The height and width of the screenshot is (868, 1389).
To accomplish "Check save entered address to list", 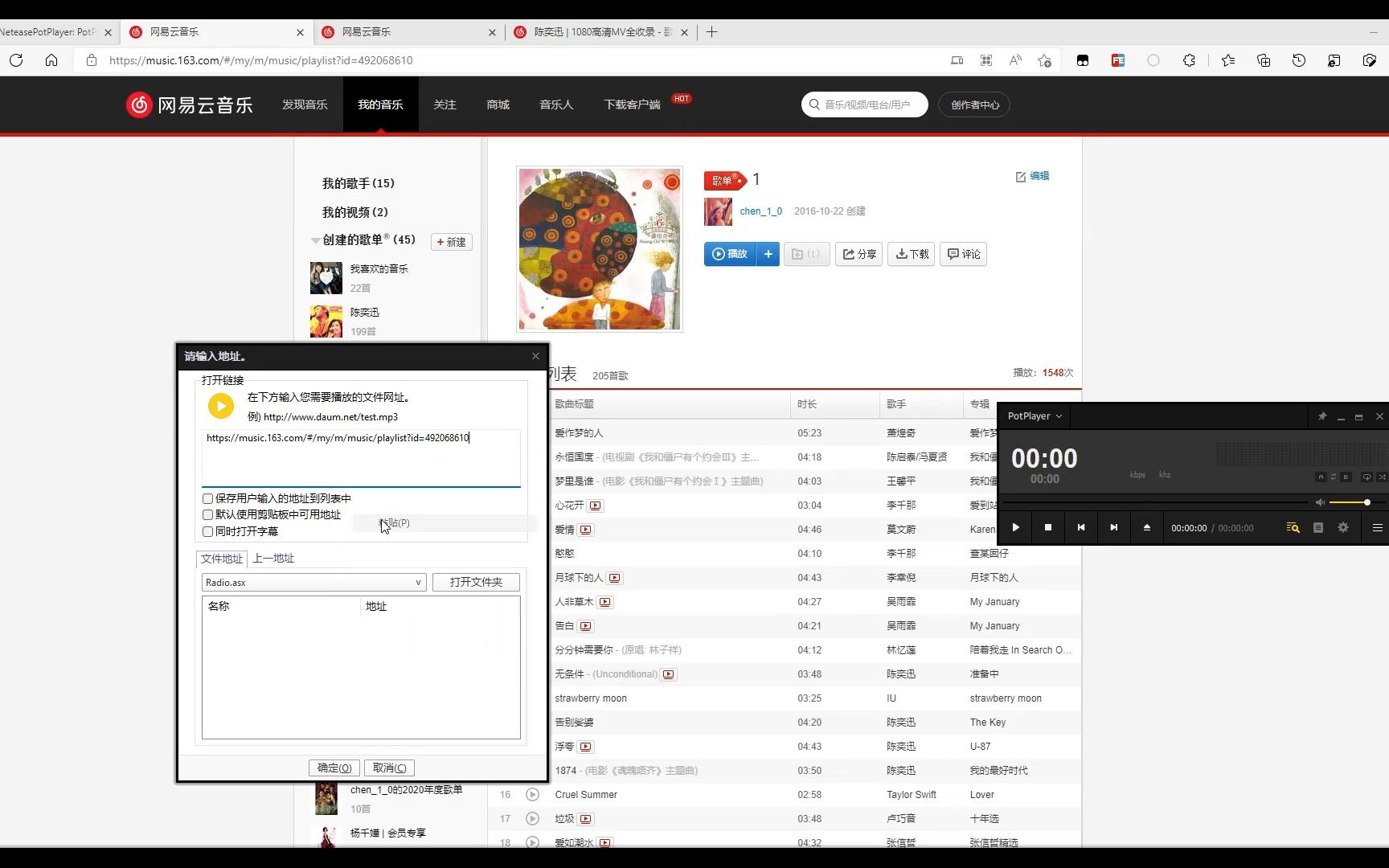I will tap(207, 498).
